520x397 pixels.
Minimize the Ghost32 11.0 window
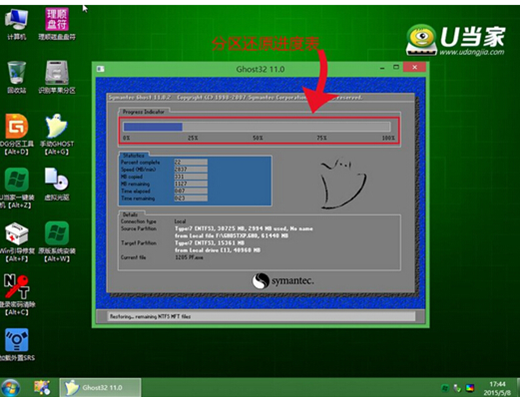click(382, 68)
